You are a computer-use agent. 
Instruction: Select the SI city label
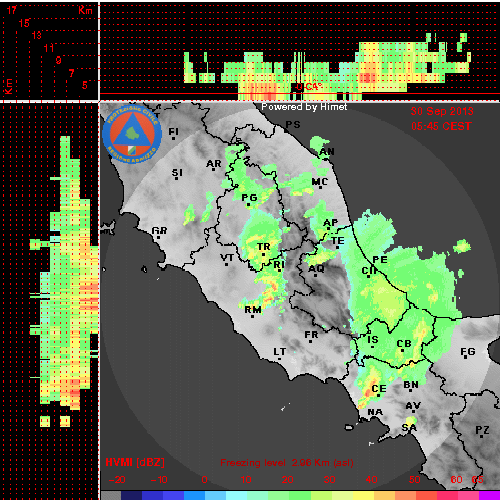(177, 173)
